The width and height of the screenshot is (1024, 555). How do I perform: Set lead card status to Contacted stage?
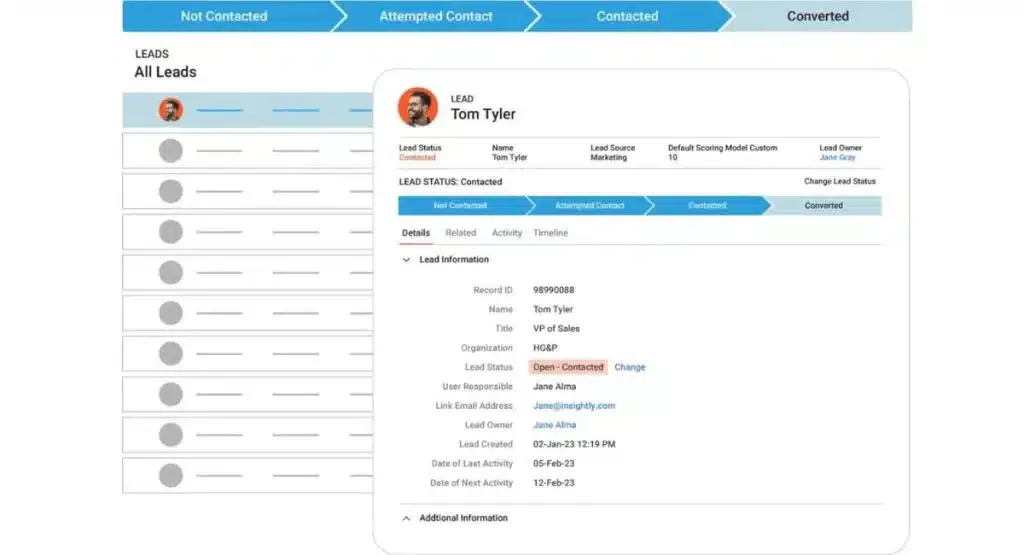tap(707, 206)
